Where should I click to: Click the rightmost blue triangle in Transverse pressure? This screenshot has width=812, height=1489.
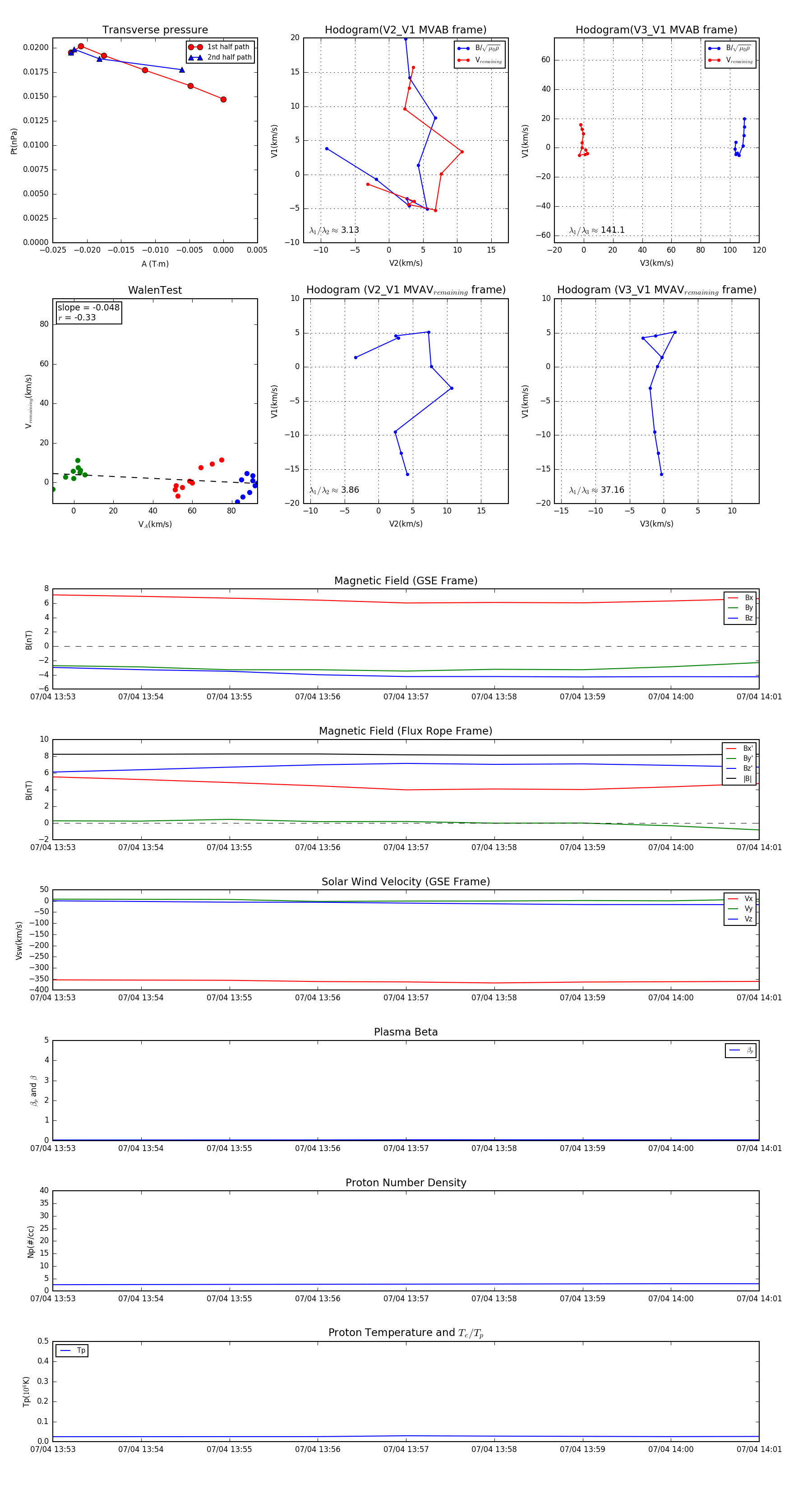[x=182, y=70]
